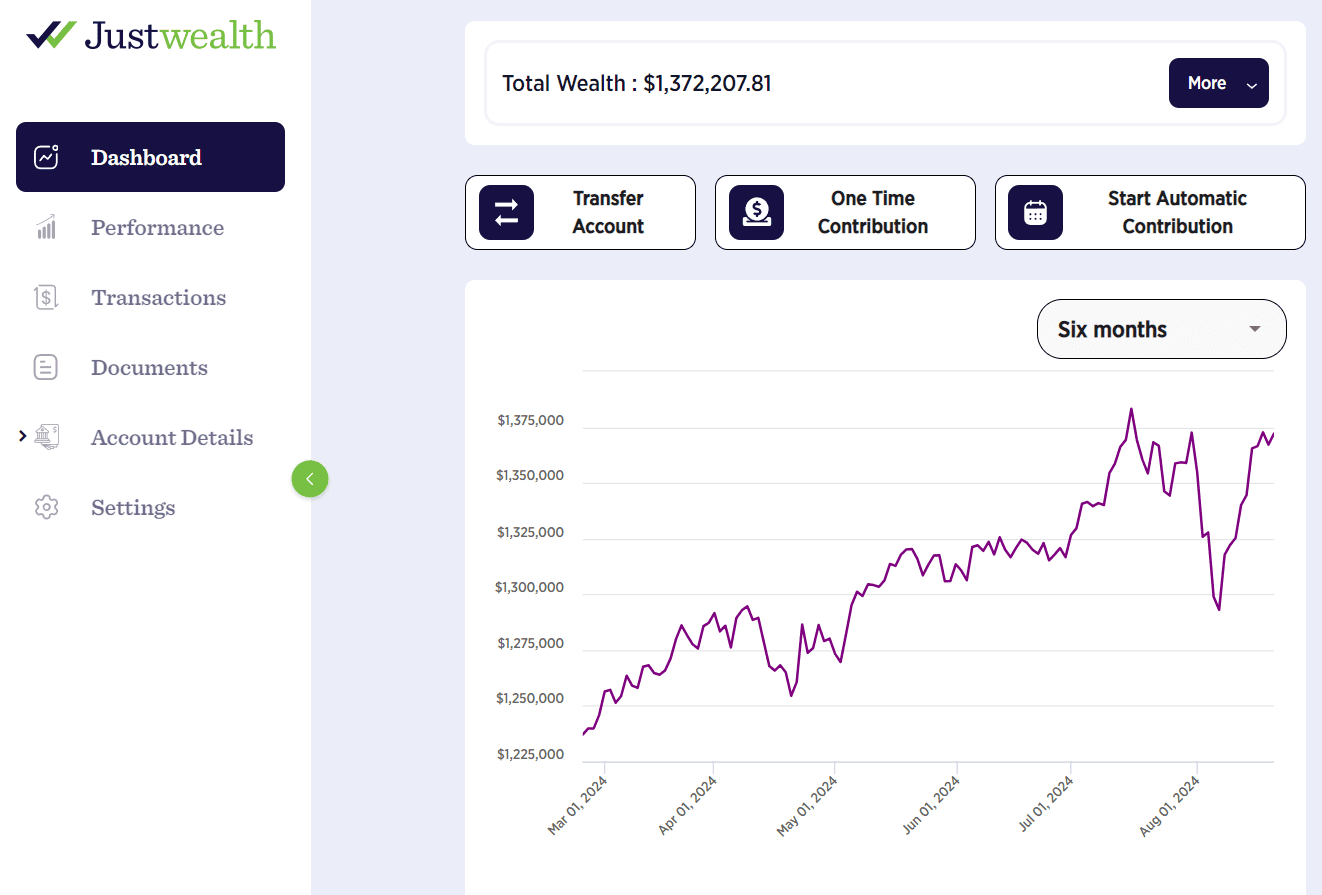The height and width of the screenshot is (895, 1322).
Task: Open the Transactions menu item
Action: pyautogui.click(x=158, y=297)
